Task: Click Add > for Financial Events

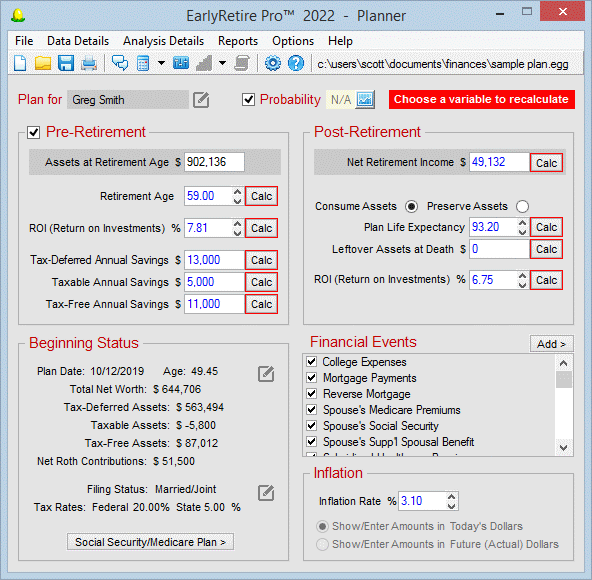Action: [x=552, y=344]
